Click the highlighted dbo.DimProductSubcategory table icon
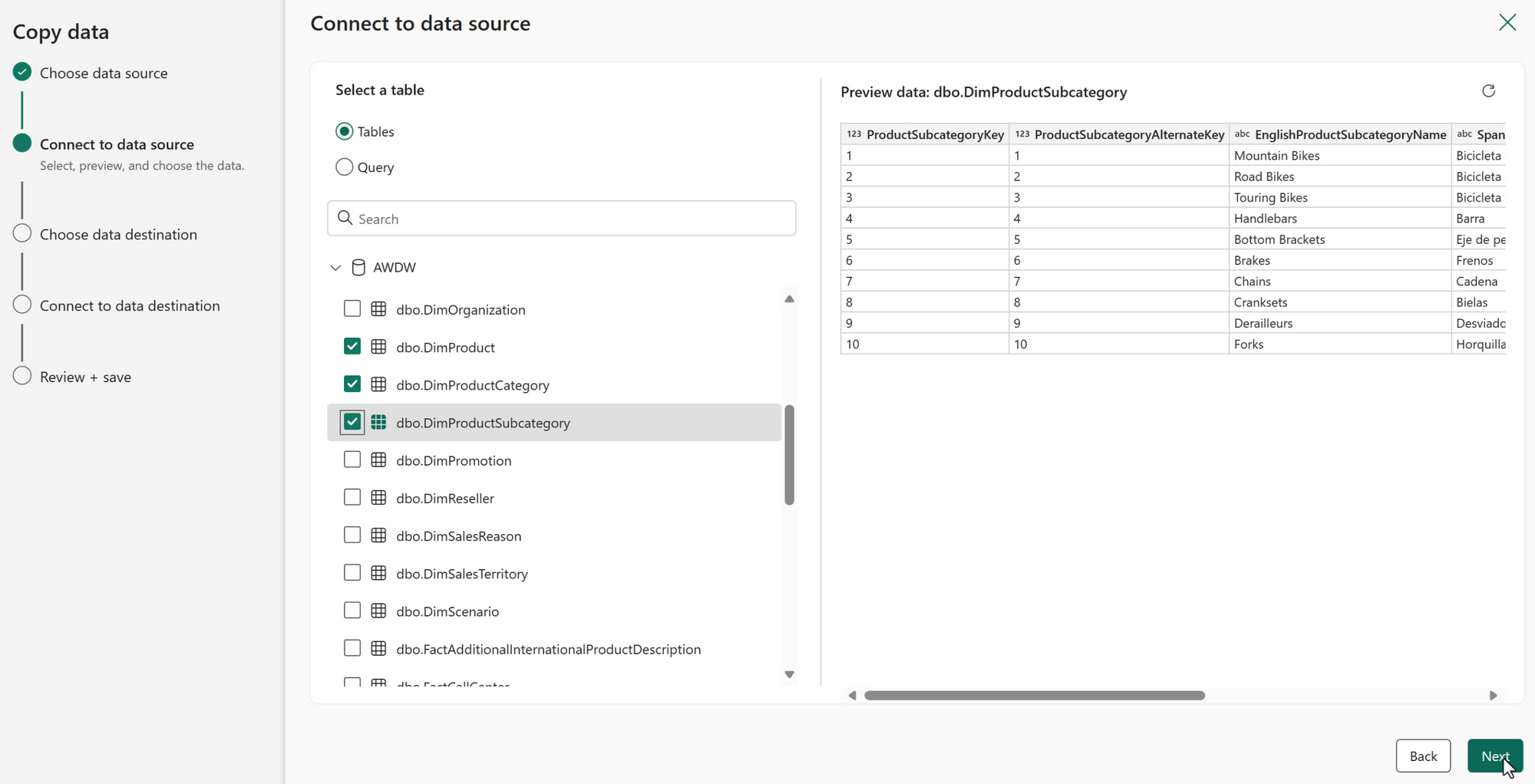Image resolution: width=1535 pixels, height=784 pixels. click(378, 423)
